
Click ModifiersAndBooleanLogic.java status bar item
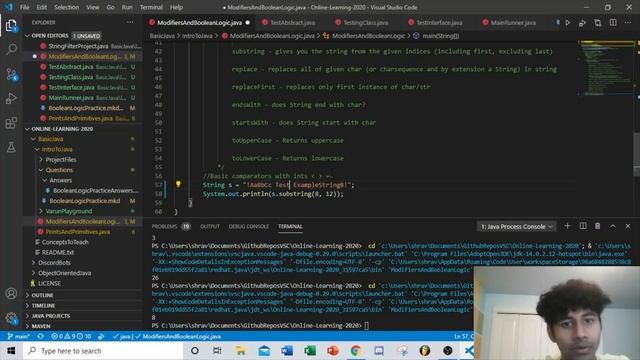(x=182, y=336)
